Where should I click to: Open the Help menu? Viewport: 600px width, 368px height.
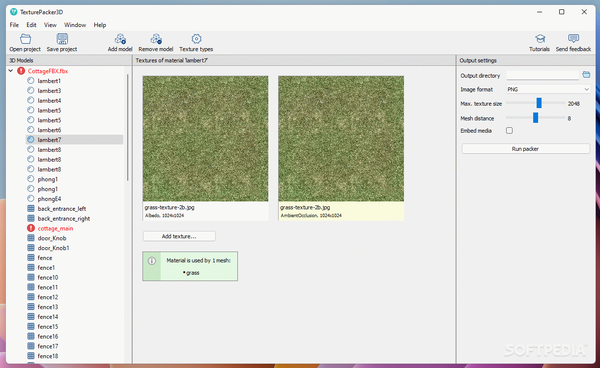point(100,25)
